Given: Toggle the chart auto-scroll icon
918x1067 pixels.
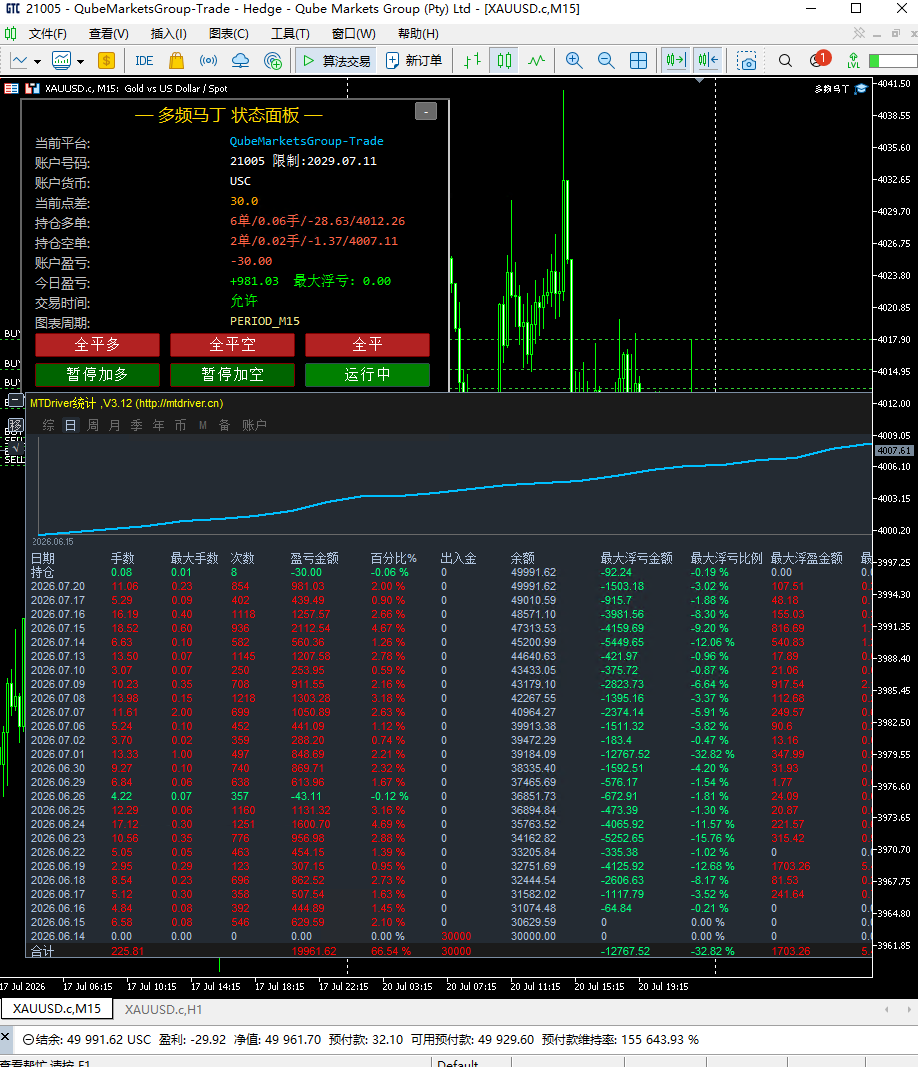Looking at the screenshot, I should coord(676,61).
